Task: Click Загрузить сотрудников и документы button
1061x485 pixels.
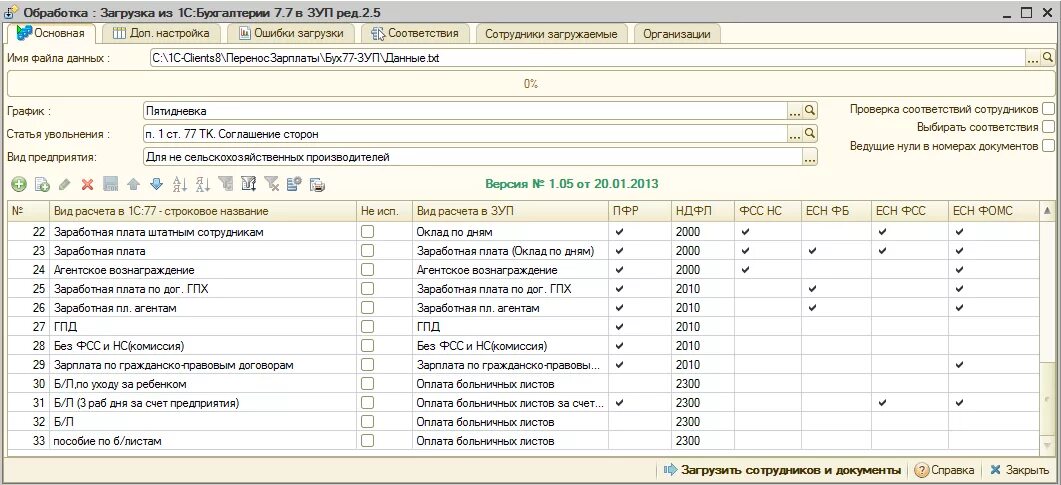Action: tap(783, 470)
